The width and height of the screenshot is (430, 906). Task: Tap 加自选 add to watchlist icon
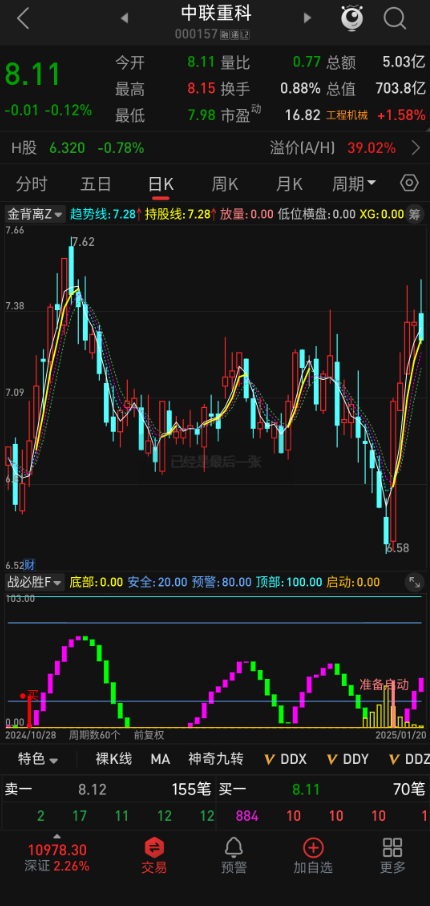[x=313, y=856]
